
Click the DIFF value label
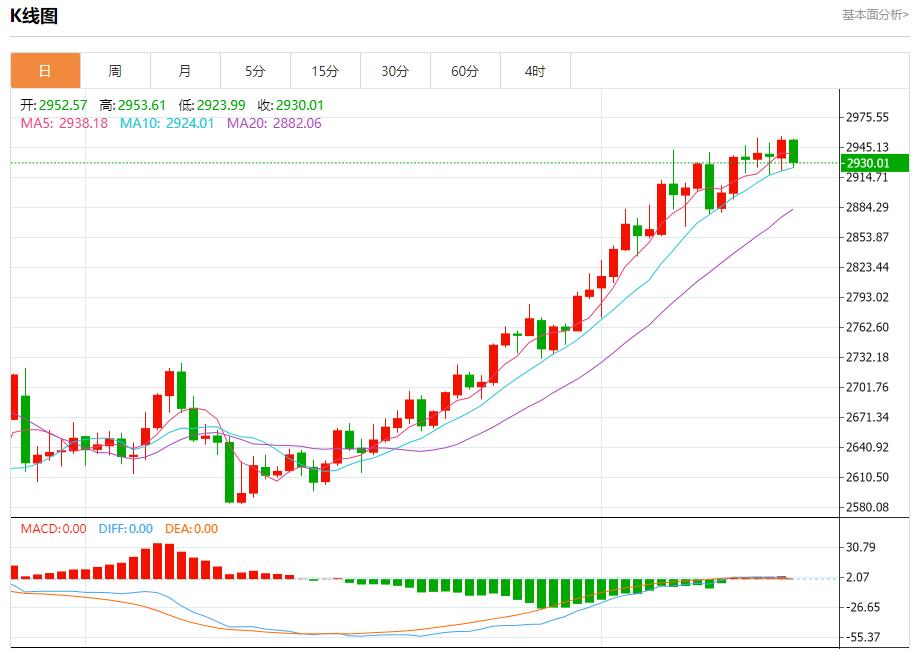click(x=126, y=529)
